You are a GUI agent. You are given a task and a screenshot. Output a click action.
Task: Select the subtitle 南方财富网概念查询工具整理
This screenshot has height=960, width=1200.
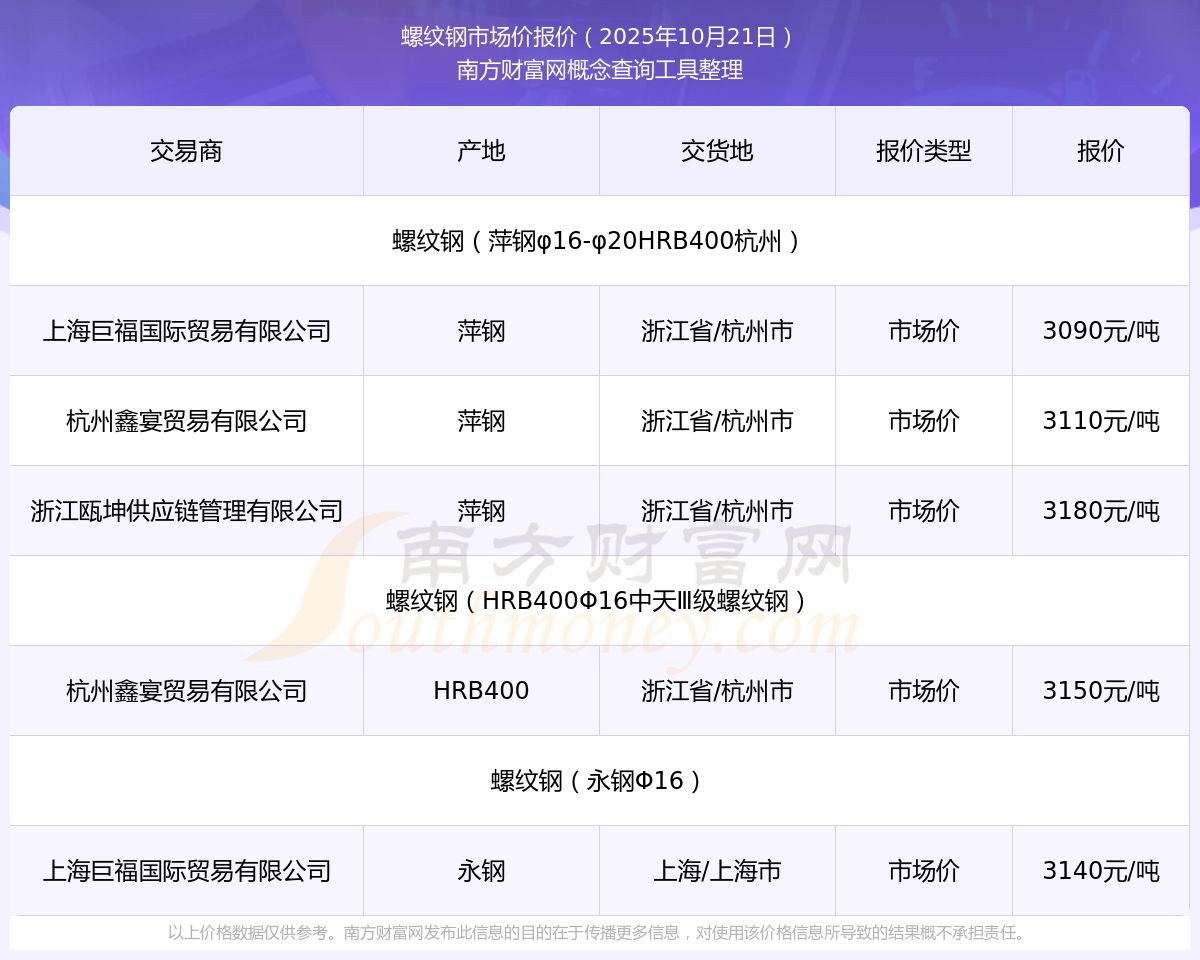click(x=600, y=70)
